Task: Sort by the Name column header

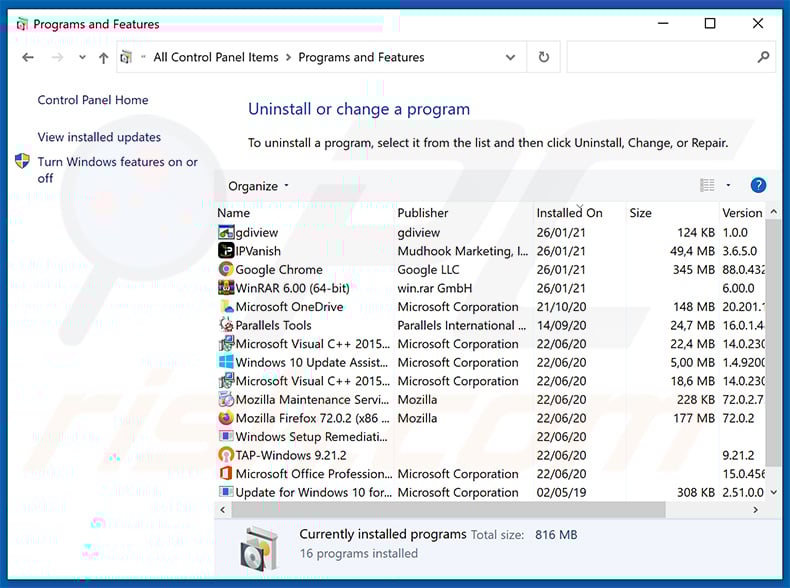Action: point(304,213)
